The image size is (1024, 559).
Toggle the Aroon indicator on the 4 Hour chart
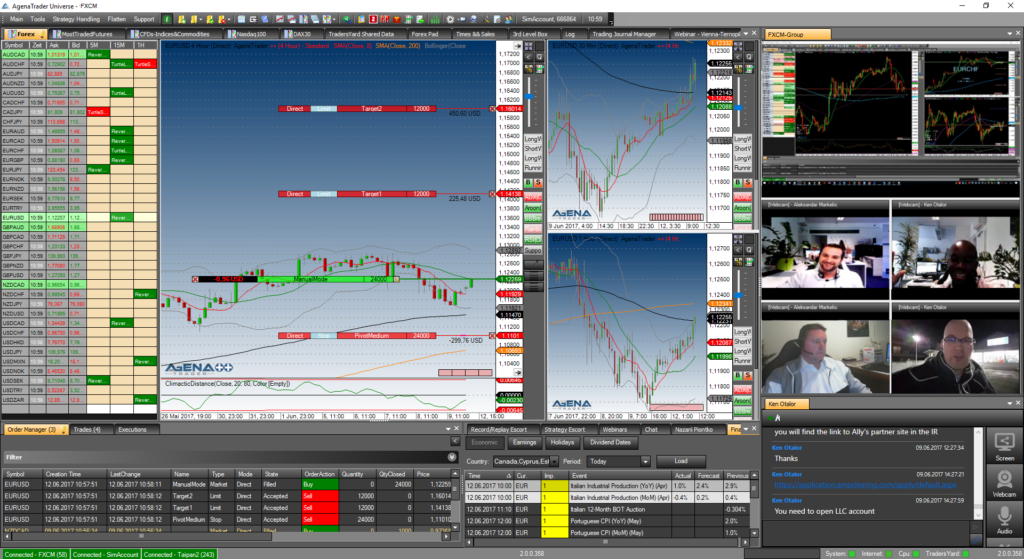(534, 208)
